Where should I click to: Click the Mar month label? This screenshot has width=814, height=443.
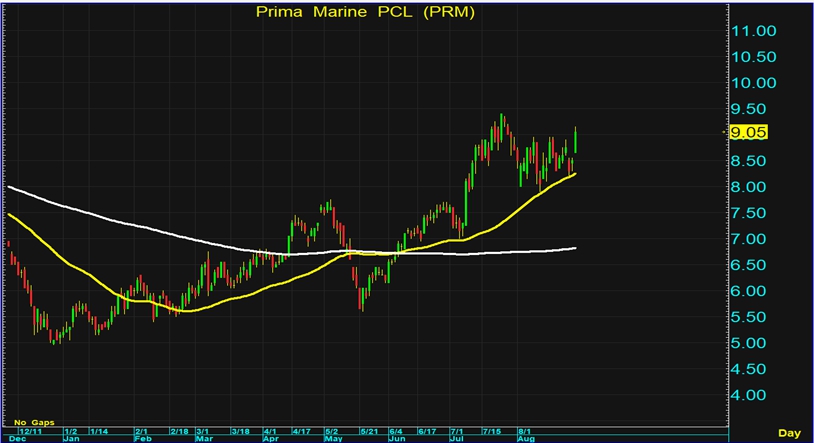click(x=204, y=439)
